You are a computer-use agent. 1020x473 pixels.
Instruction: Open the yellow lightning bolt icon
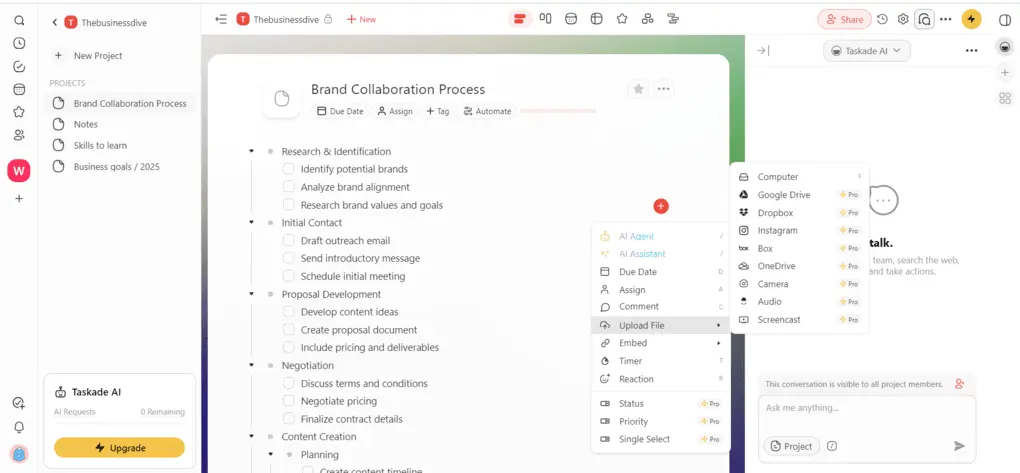pos(971,19)
